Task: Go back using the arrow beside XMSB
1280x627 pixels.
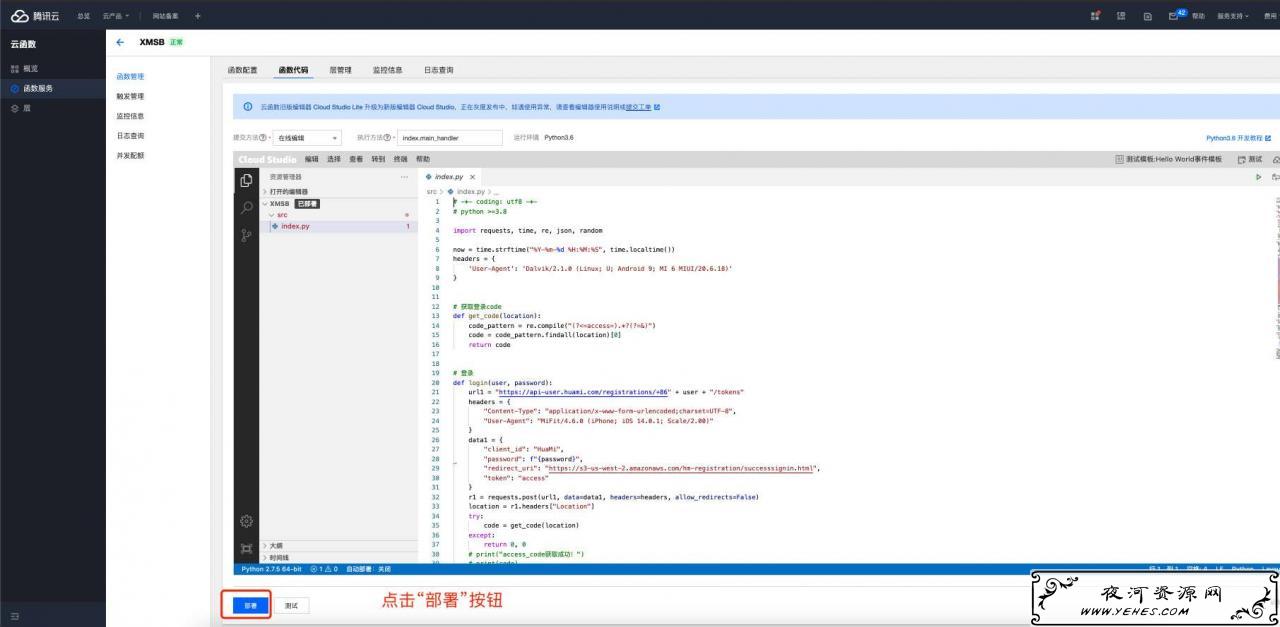Action: coord(120,42)
